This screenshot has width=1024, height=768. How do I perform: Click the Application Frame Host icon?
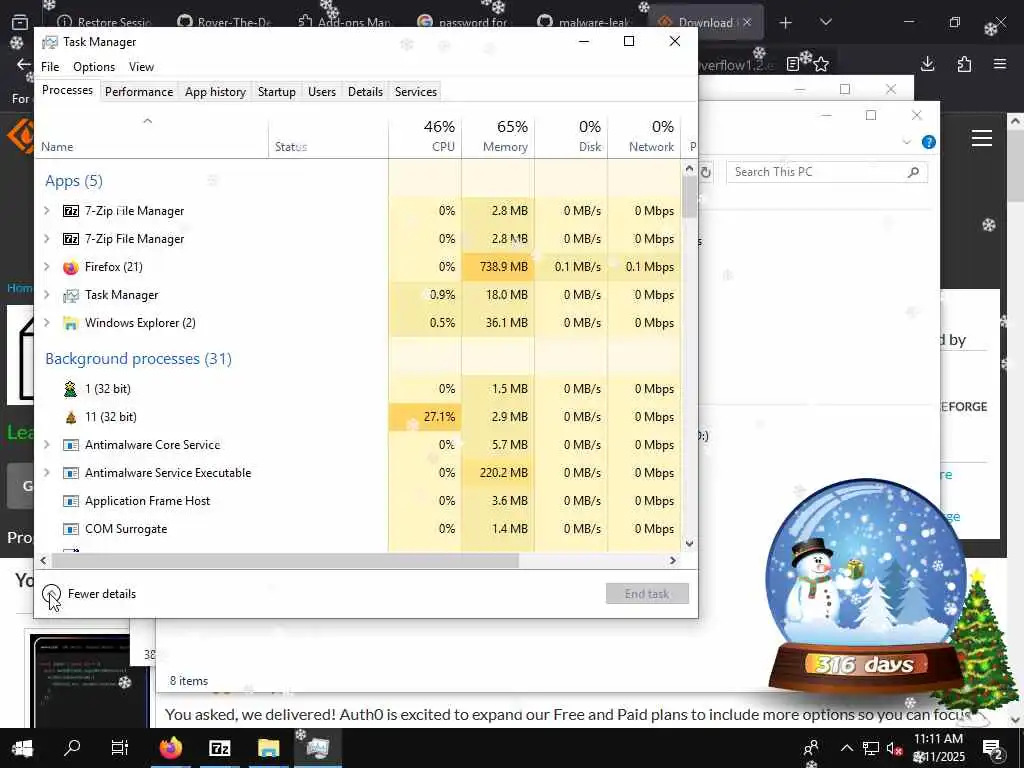click(x=71, y=502)
